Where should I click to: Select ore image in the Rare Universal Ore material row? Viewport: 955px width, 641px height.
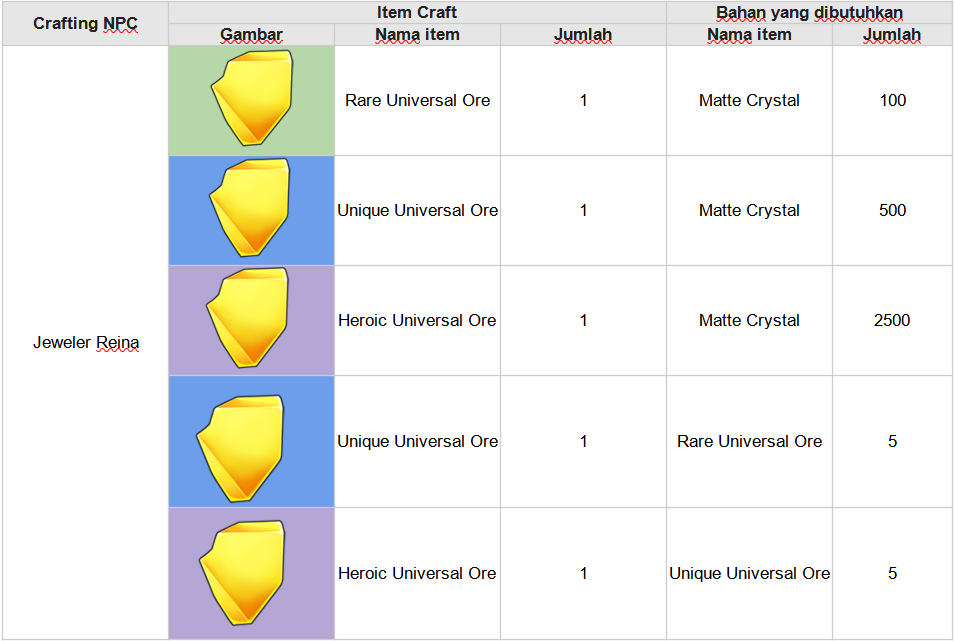(241, 449)
